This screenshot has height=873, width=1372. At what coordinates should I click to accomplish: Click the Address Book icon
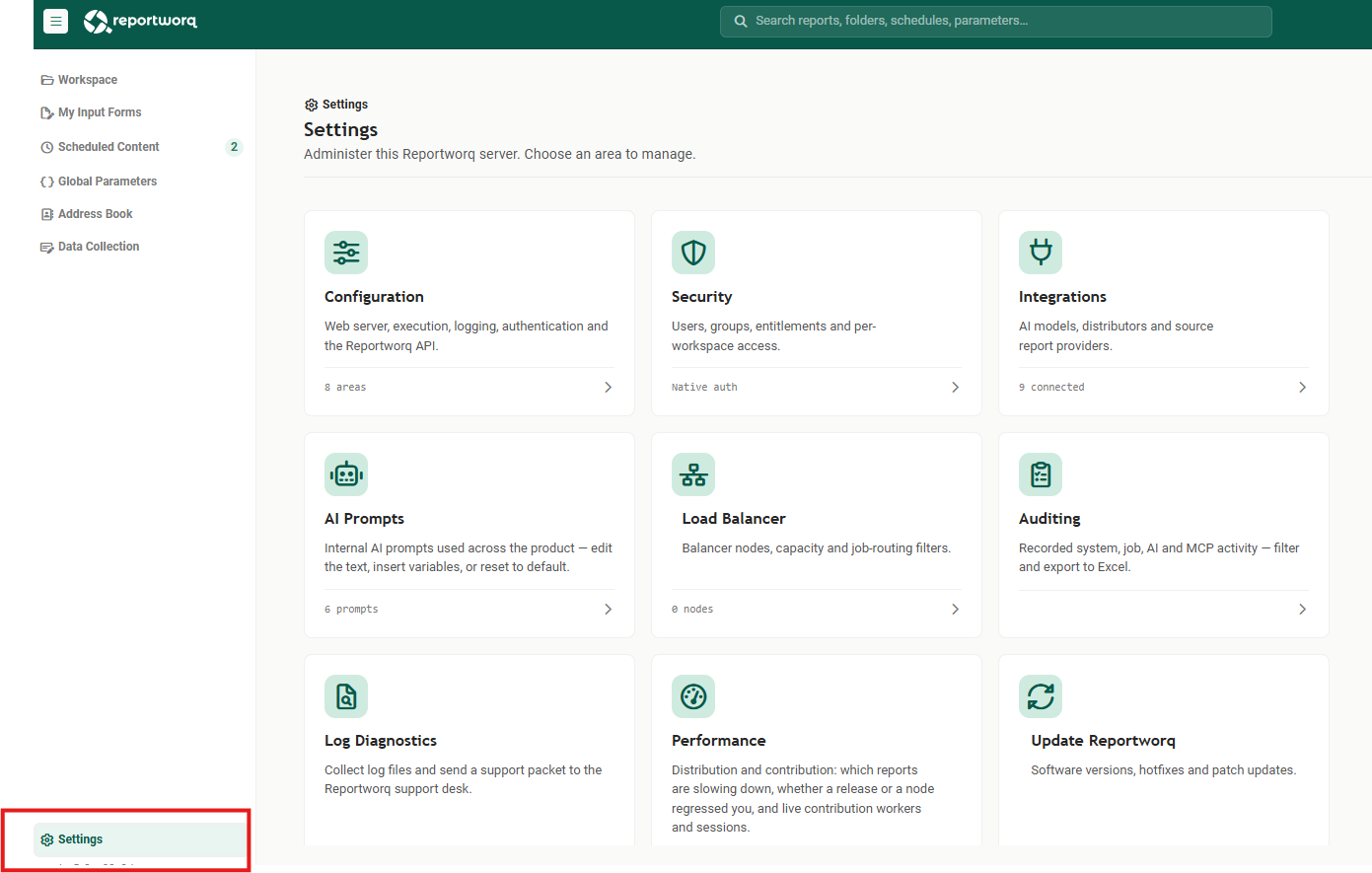point(46,214)
